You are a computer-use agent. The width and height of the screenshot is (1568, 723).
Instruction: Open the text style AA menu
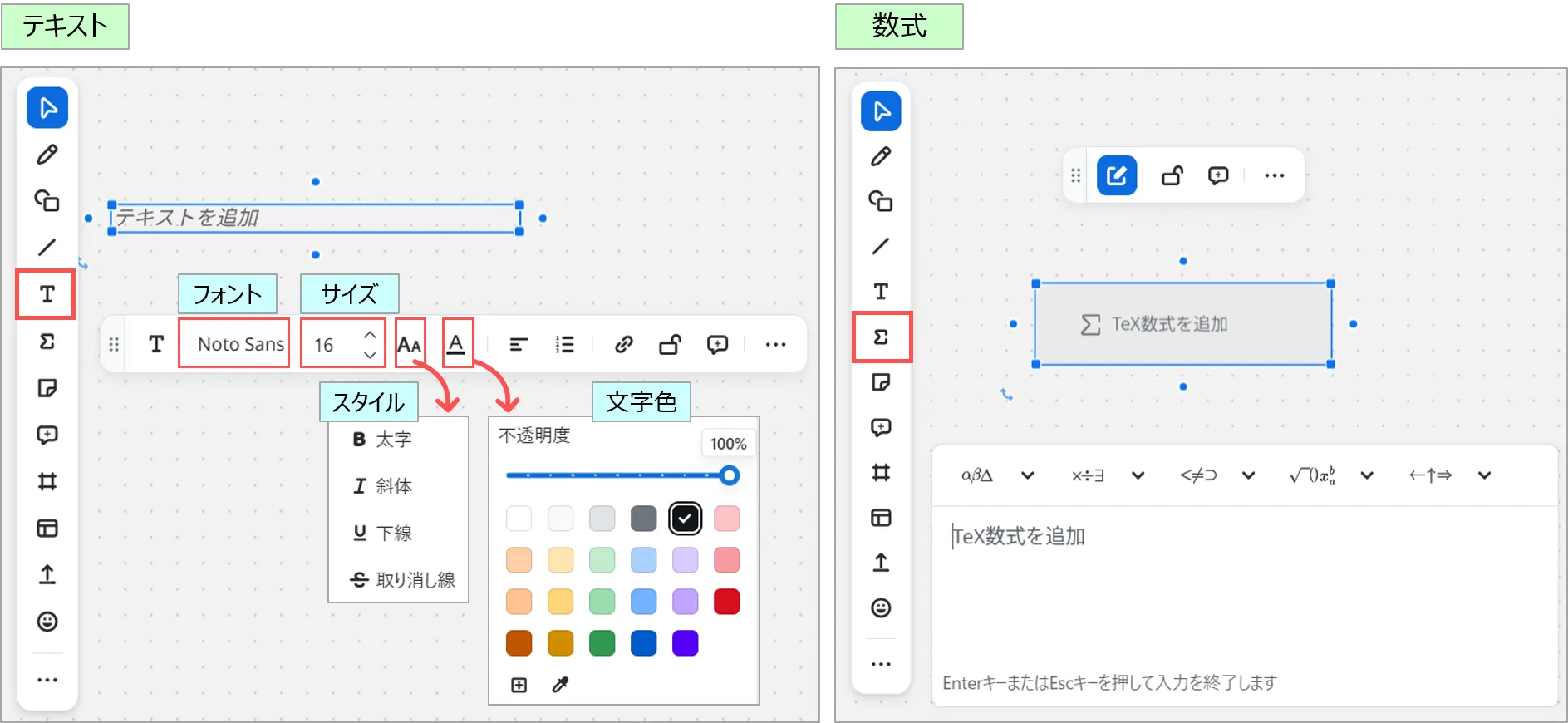pos(410,344)
